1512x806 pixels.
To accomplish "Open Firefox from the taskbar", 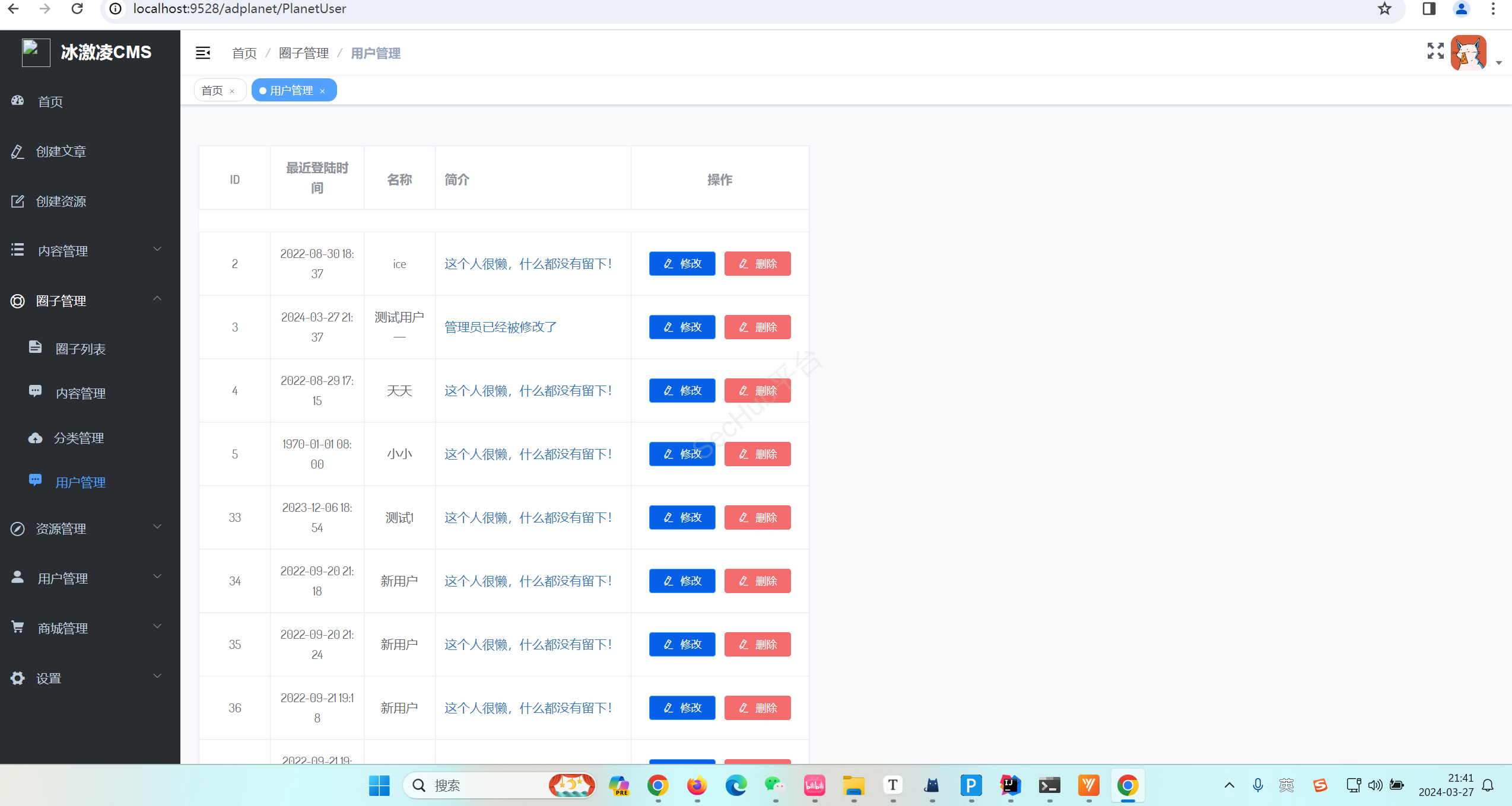I will coord(697,785).
